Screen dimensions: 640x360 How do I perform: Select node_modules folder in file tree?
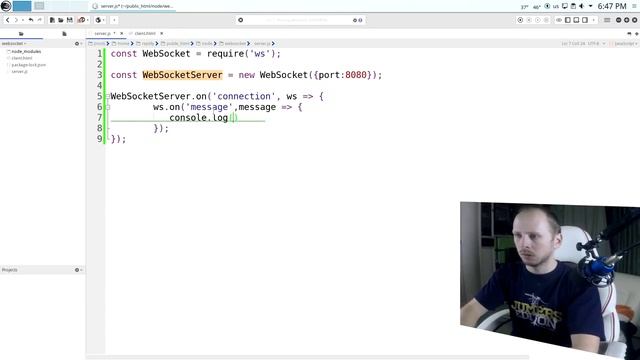(26, 51)
